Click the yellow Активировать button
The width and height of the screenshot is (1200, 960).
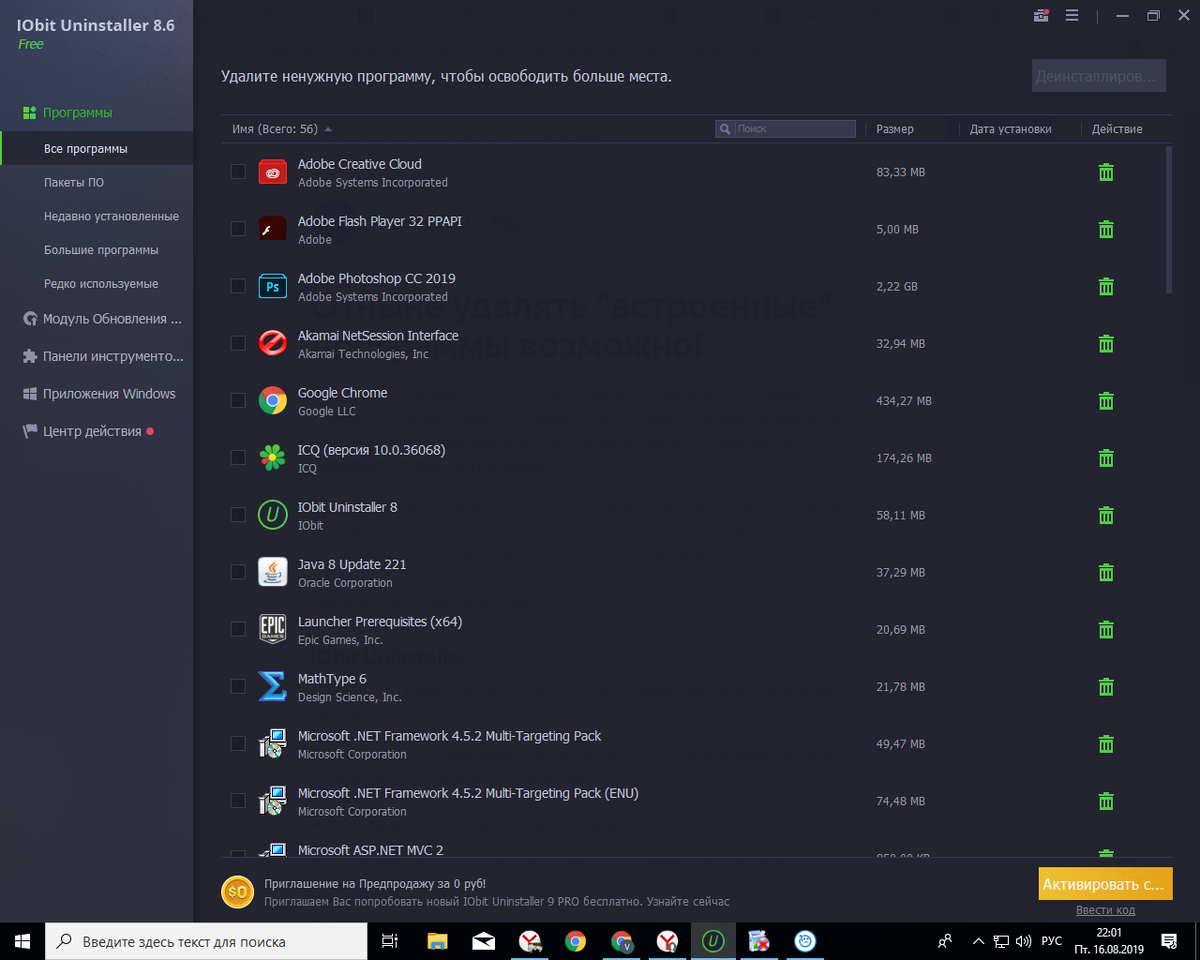pos(1105,884)
